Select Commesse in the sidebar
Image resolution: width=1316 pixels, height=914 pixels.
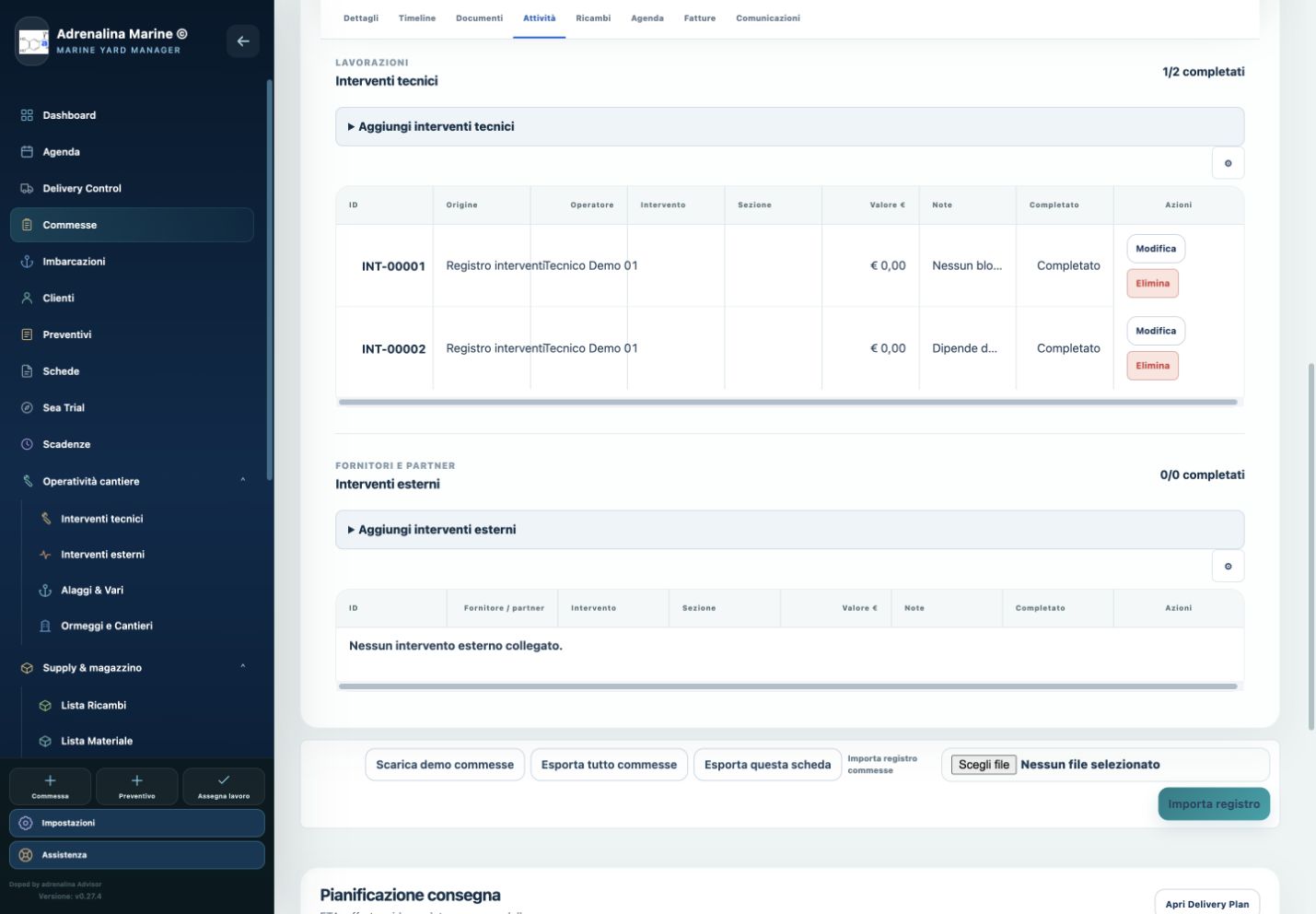point(132,225)
